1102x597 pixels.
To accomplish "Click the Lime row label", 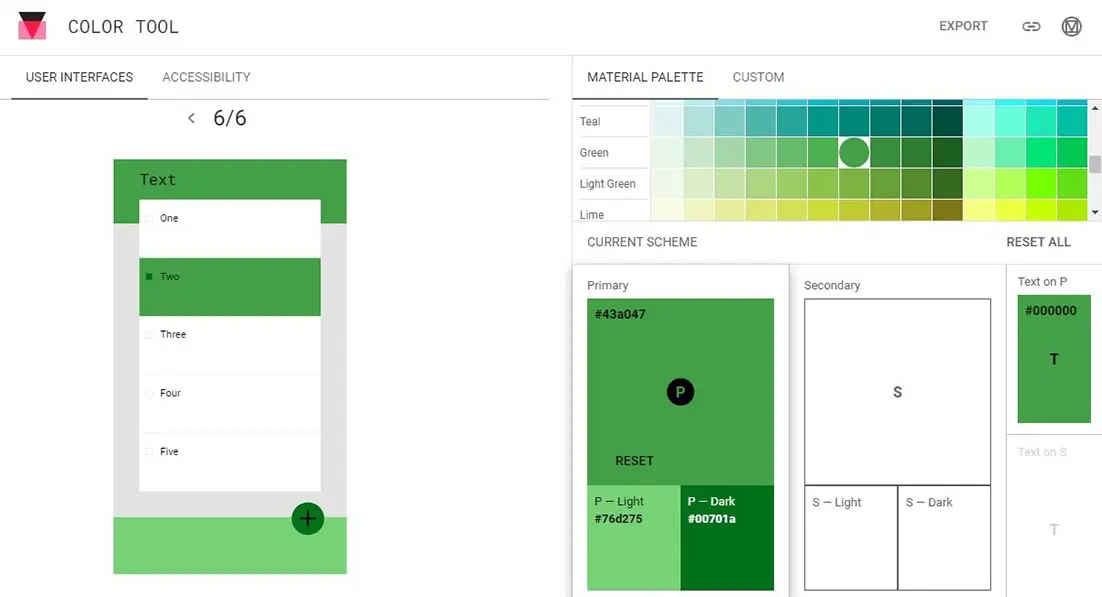I will point(592,214).
